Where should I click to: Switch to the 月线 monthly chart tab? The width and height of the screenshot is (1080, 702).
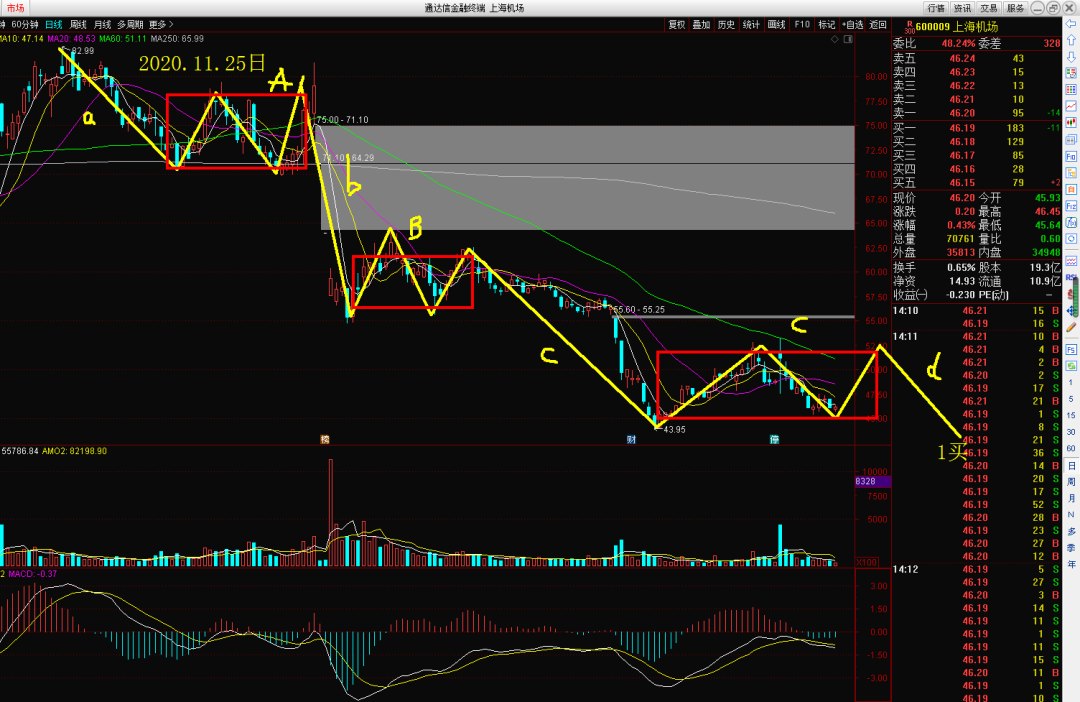pyautogui.click(x=103, y=25)
